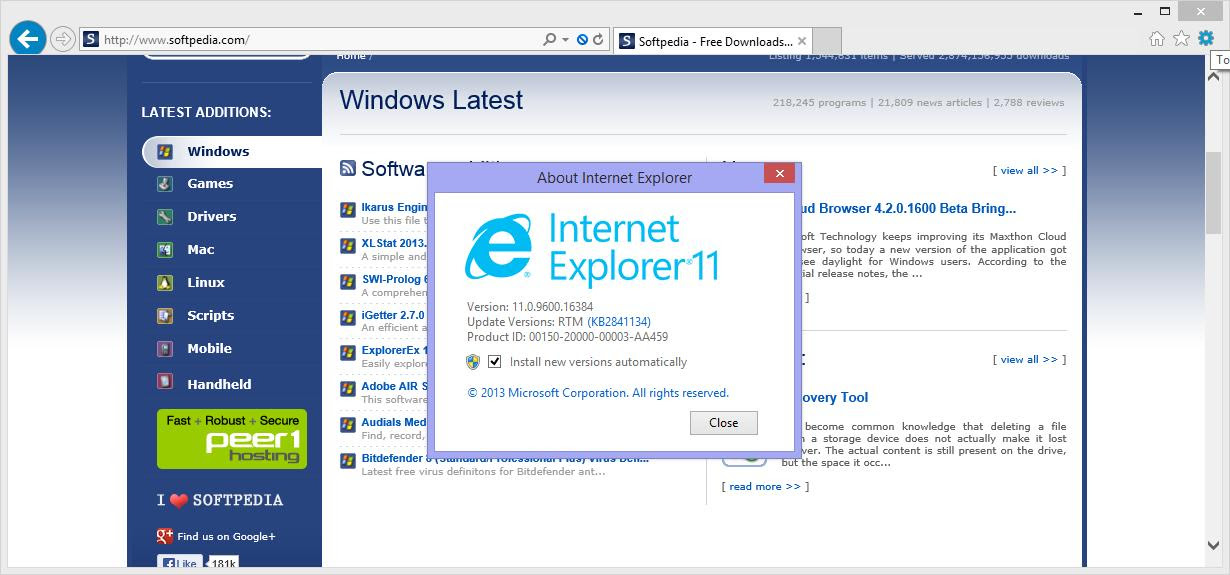The image size is (1230, 575).
Task: Click the Peer1 hosting advertisement banner
Action: (232, 439)
